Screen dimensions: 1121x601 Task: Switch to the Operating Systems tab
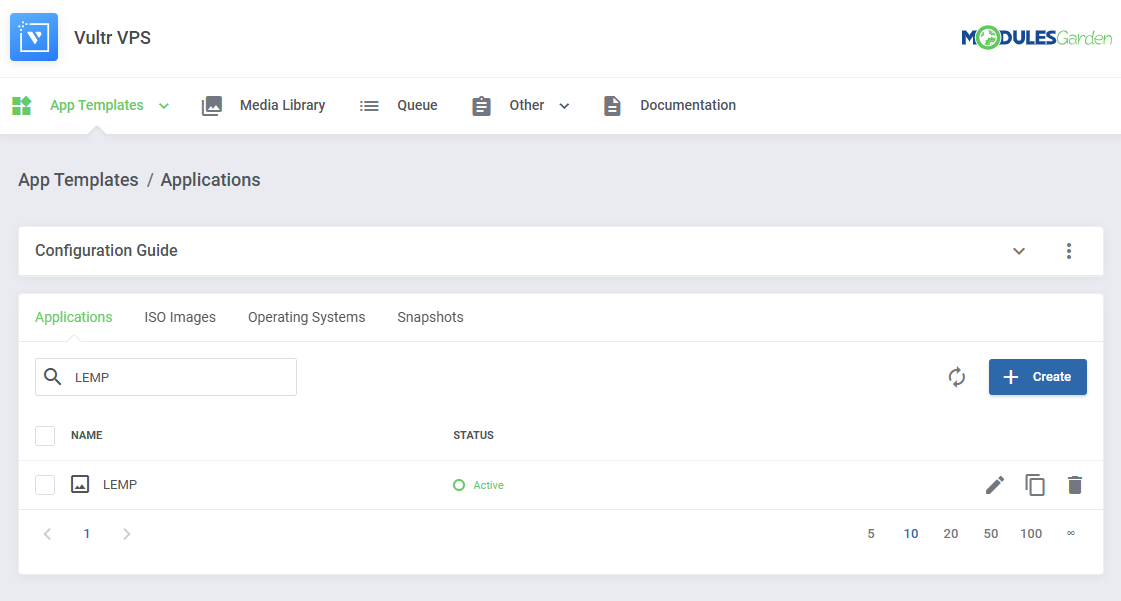[307, 317]
